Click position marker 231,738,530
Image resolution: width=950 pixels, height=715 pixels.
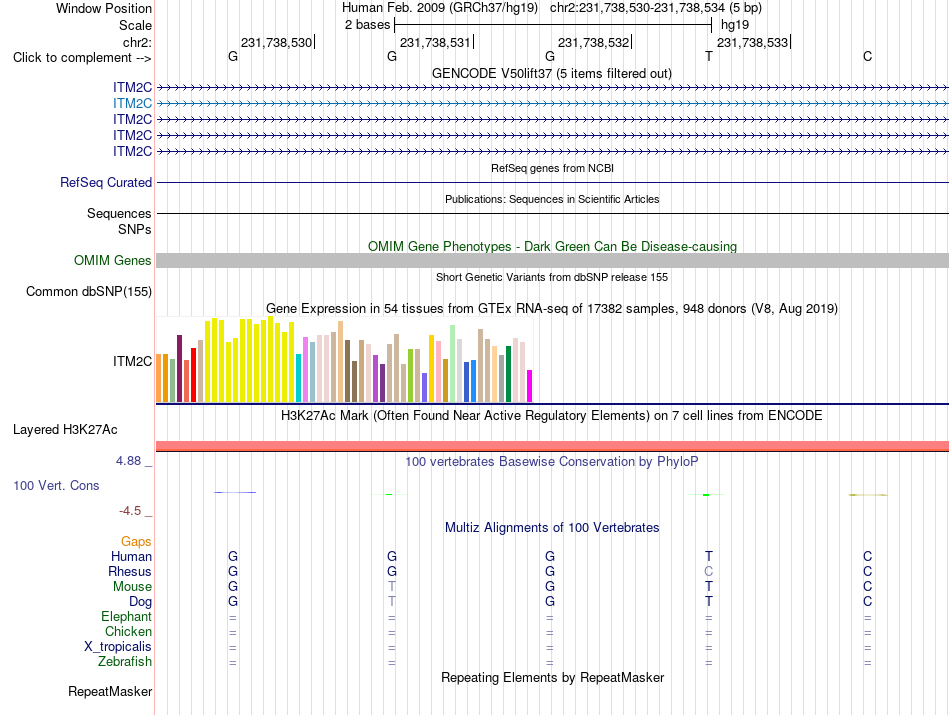tap(277, 42)
